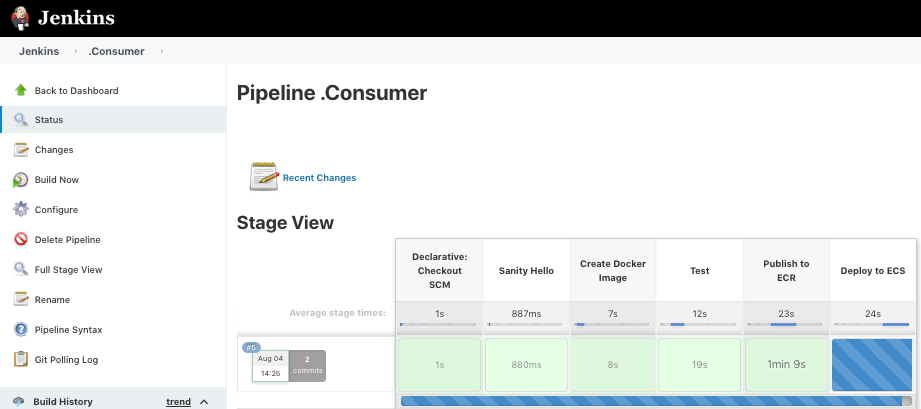Click the Jenkins butler logo icon
Image resolution: width=921 pixels, height=409 pixels.
(x=20, y=18)
